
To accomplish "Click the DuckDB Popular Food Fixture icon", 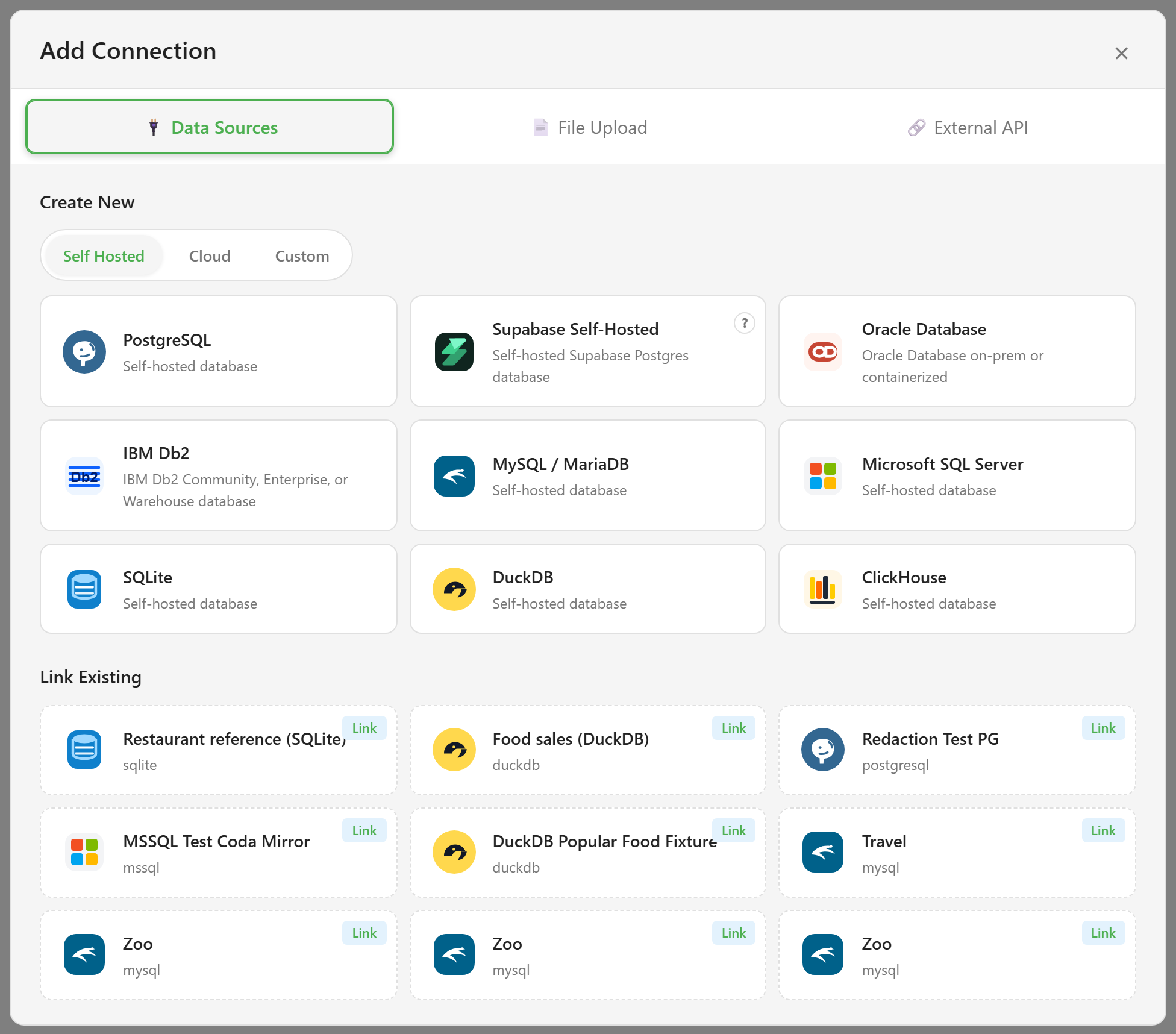I will click(454, 852).
